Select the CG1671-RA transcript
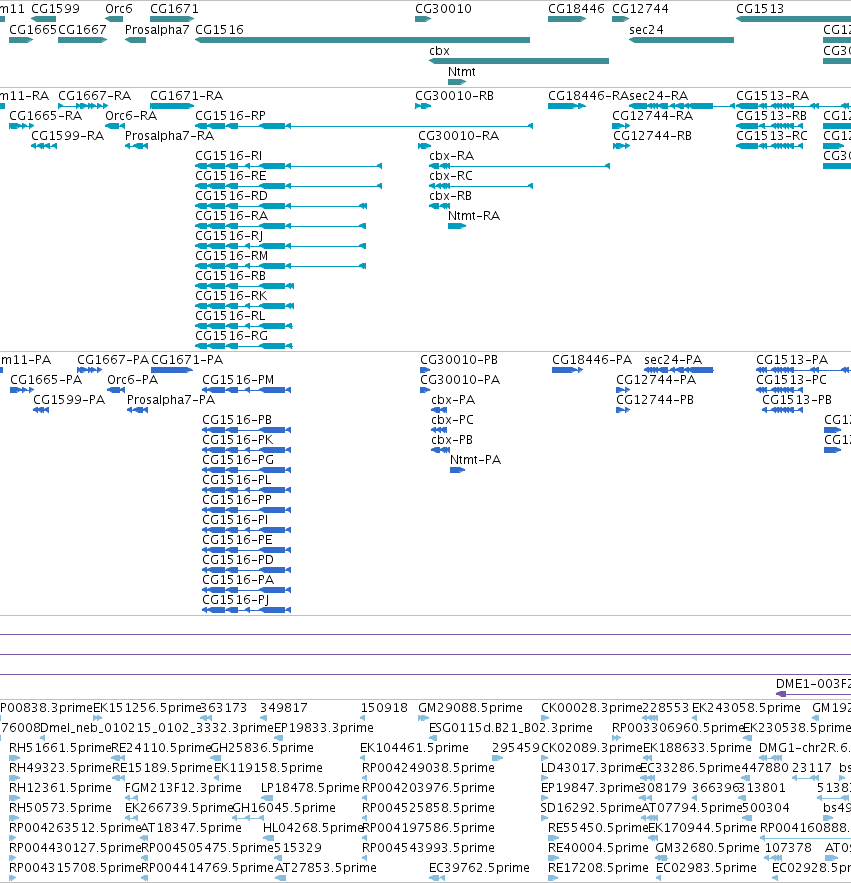 [172, 106]
